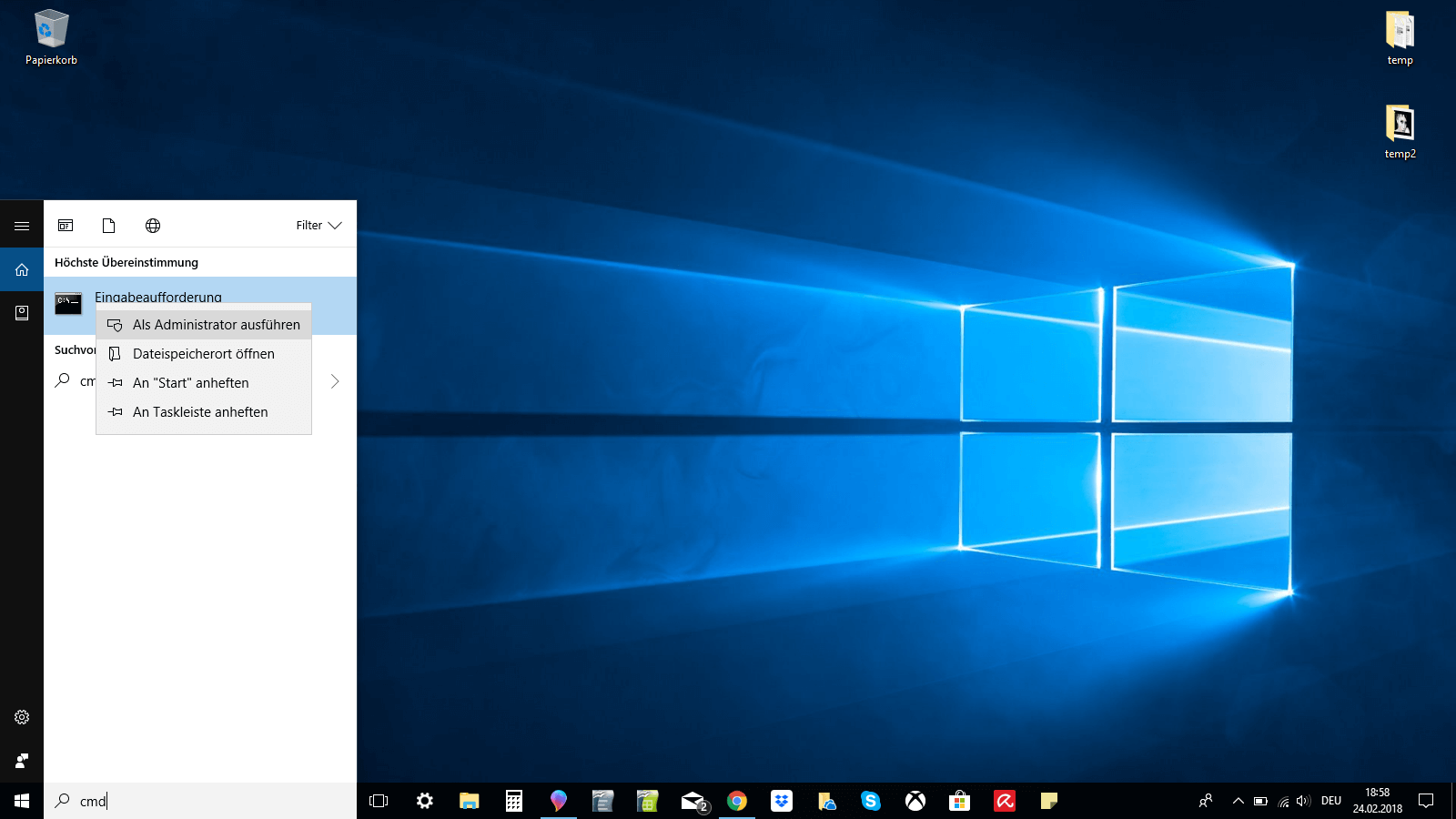Switch to Apps filter icon in search

(66, 226)
